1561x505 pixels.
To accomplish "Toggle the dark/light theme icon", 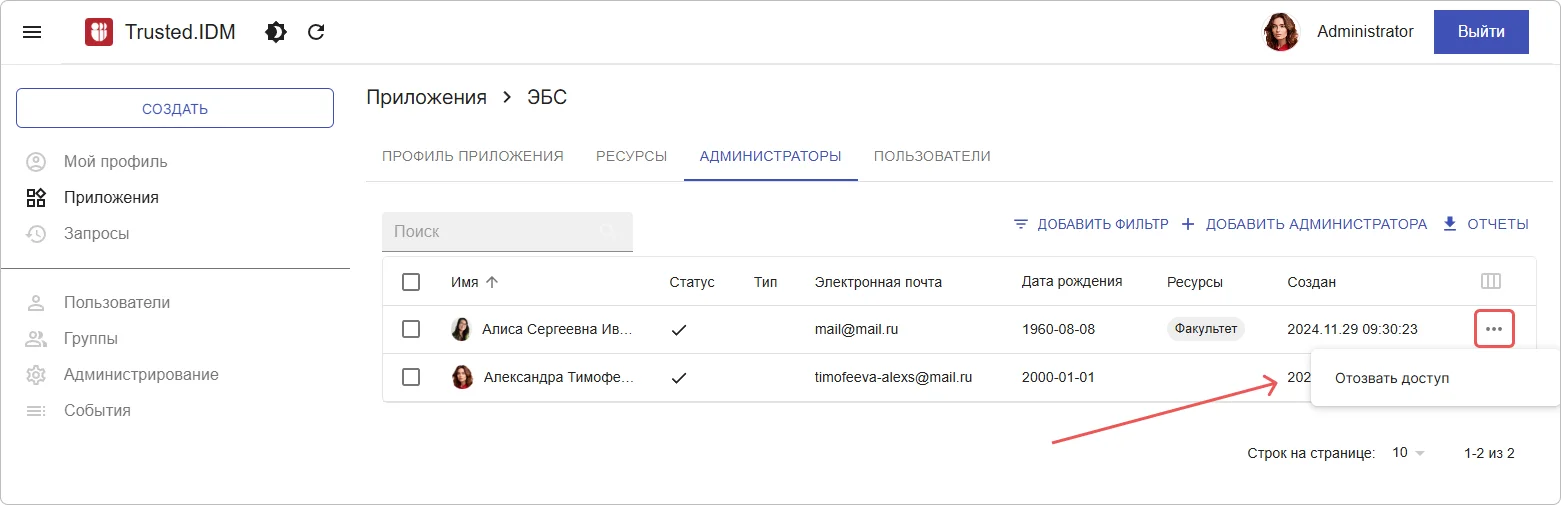I will [276, 32].
